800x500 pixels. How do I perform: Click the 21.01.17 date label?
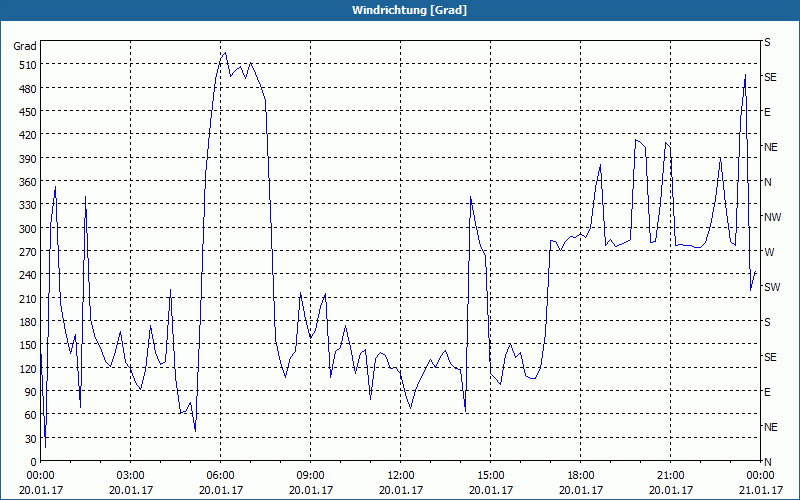click(x=760, y=490)
